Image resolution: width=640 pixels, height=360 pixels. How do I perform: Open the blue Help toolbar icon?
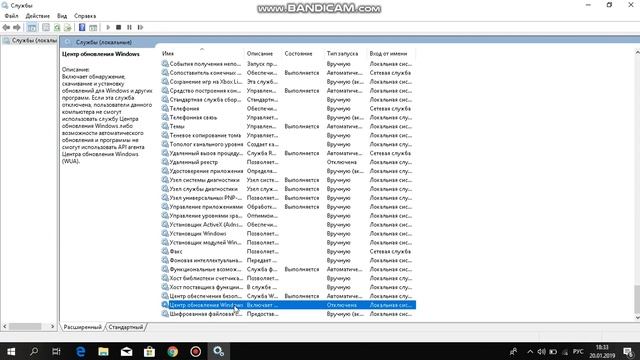[x=82, y=27]
